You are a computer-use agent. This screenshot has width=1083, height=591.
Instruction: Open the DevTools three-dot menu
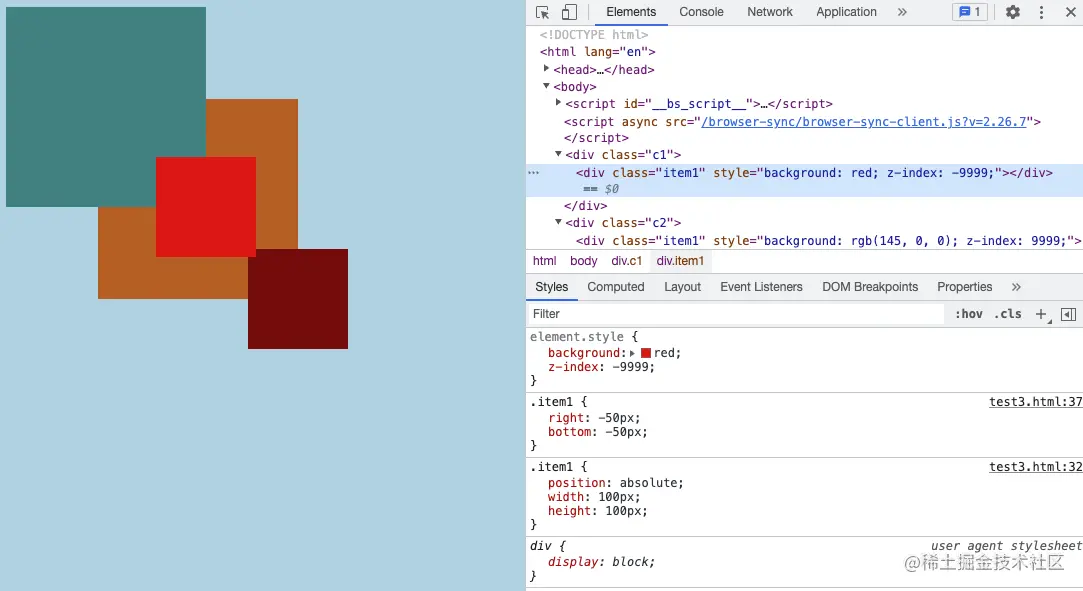coord(1042,12)
